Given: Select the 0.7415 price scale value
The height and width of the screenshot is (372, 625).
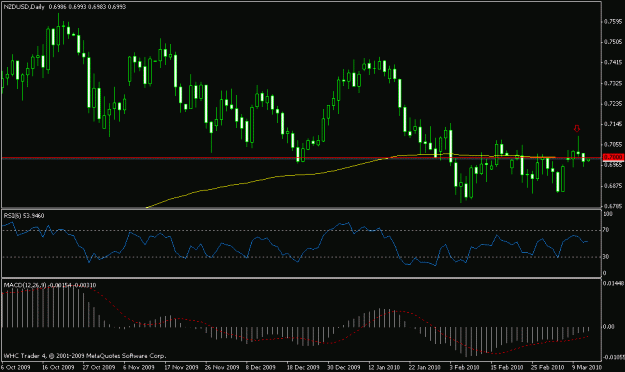Looking at the screenshot, I should 614,62.
